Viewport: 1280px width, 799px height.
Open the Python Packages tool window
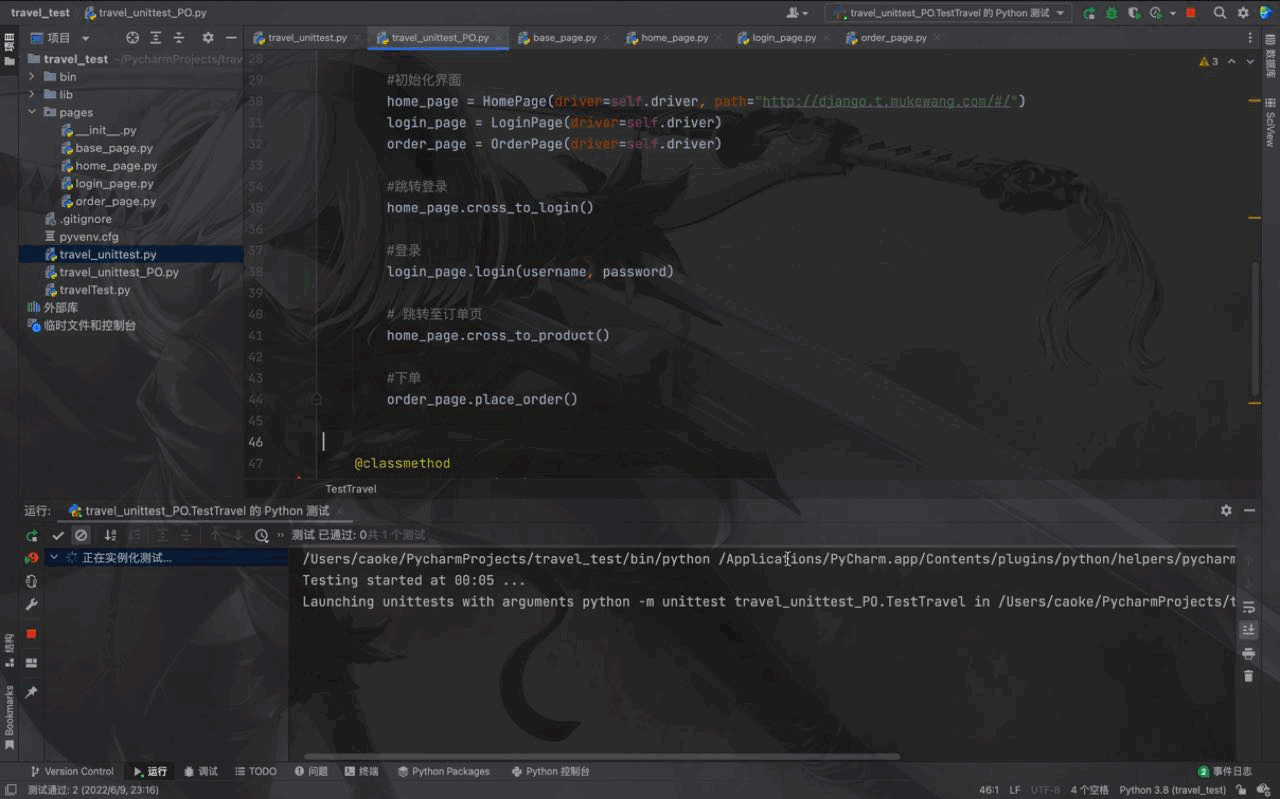[443, 771]
